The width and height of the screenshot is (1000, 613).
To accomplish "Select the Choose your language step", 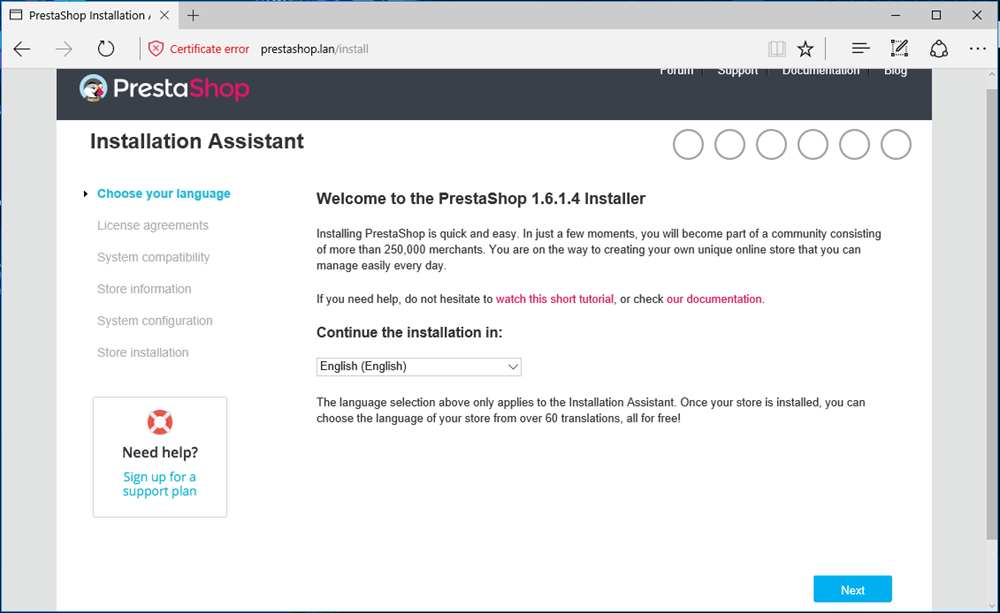I will point(164,194).
